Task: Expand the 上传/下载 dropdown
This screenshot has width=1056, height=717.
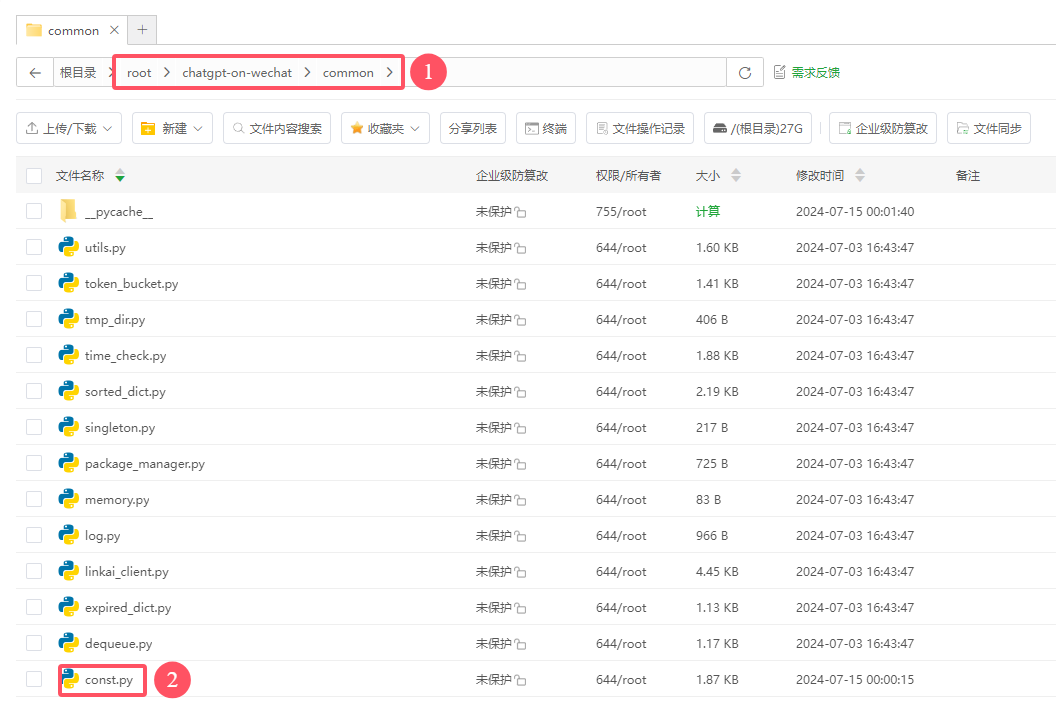Action: 69,128
